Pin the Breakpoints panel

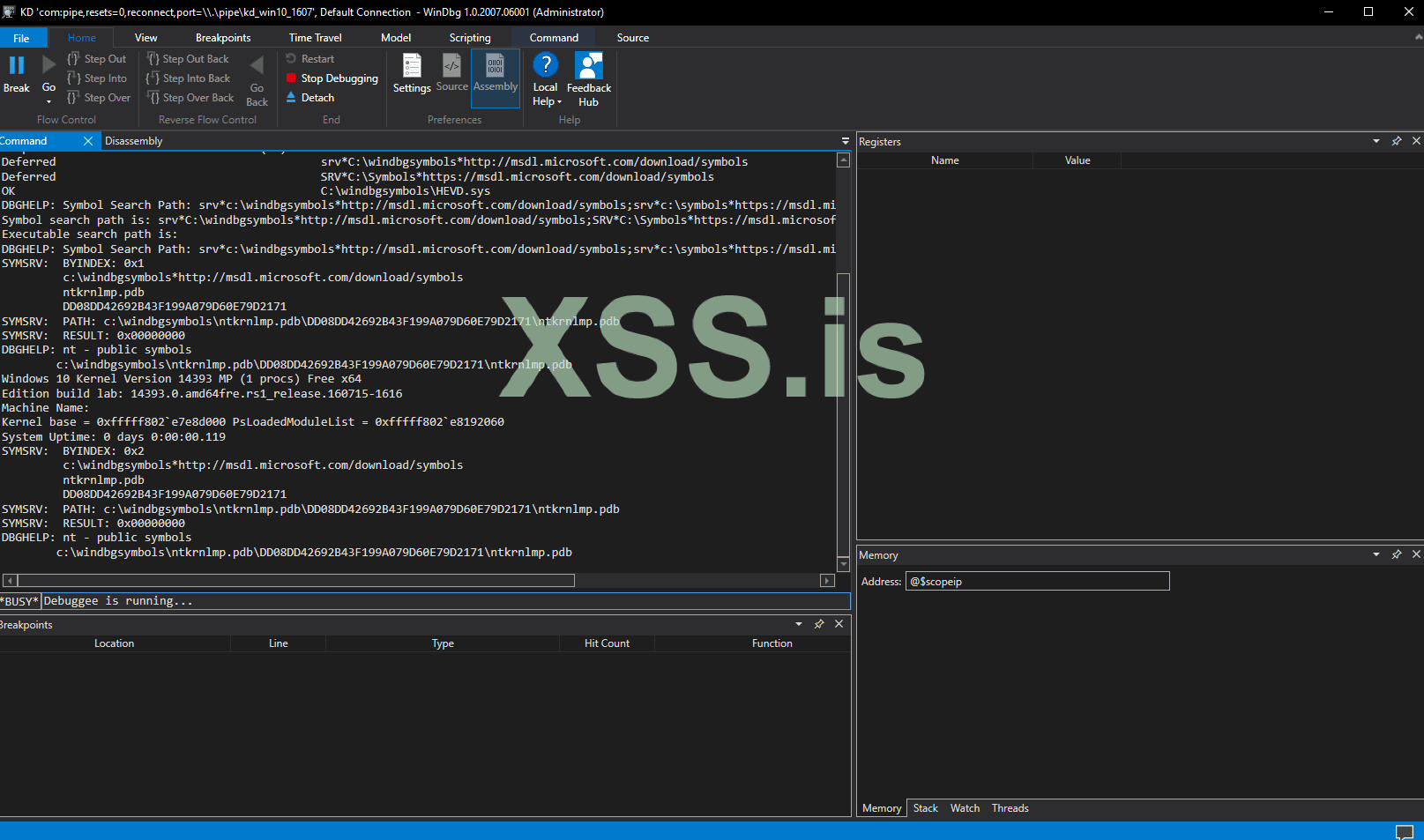click(x=819, y=624)
